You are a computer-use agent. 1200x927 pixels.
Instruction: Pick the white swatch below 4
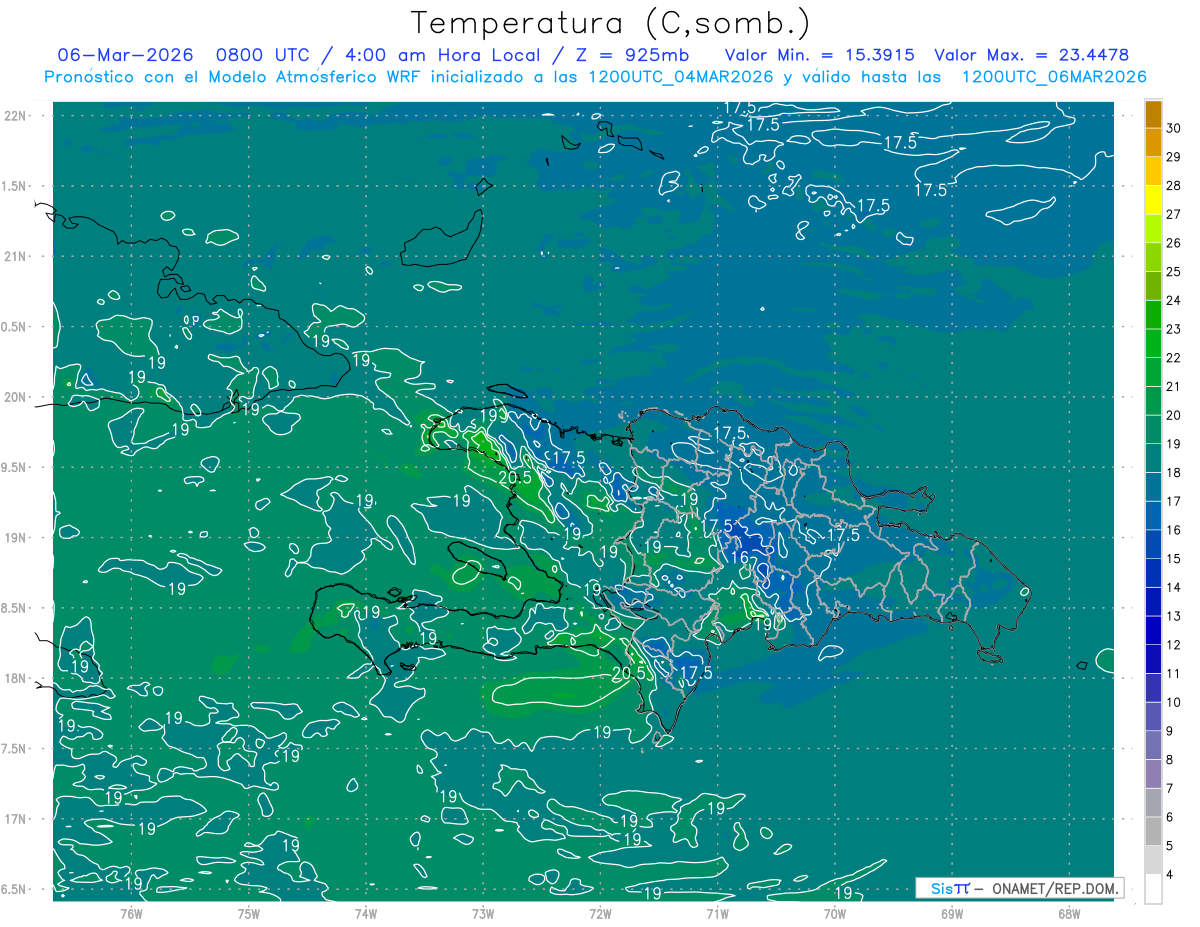[1153, 889]
